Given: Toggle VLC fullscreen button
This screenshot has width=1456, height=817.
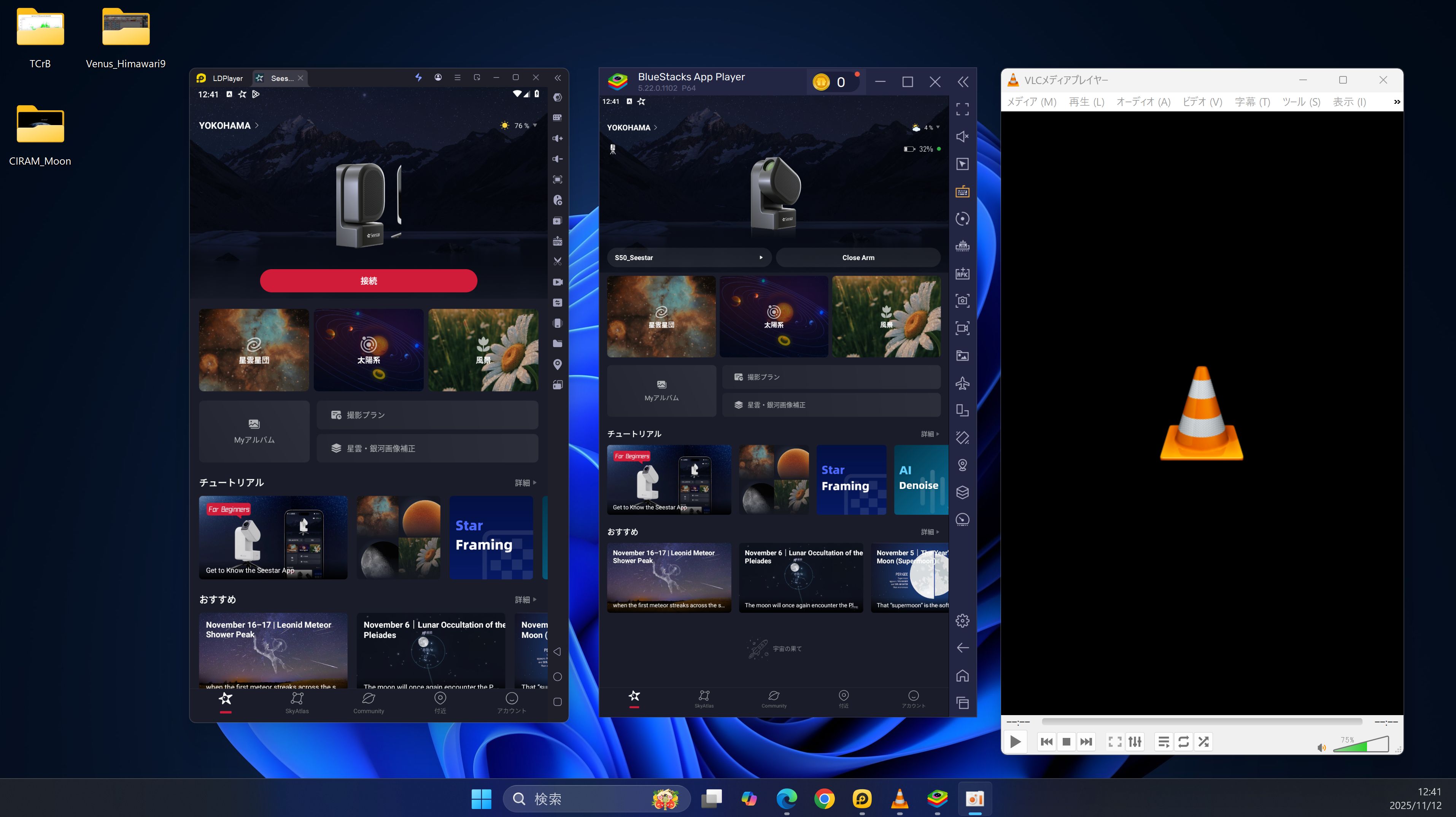Looking at the screenshot, I should 1114,741.
